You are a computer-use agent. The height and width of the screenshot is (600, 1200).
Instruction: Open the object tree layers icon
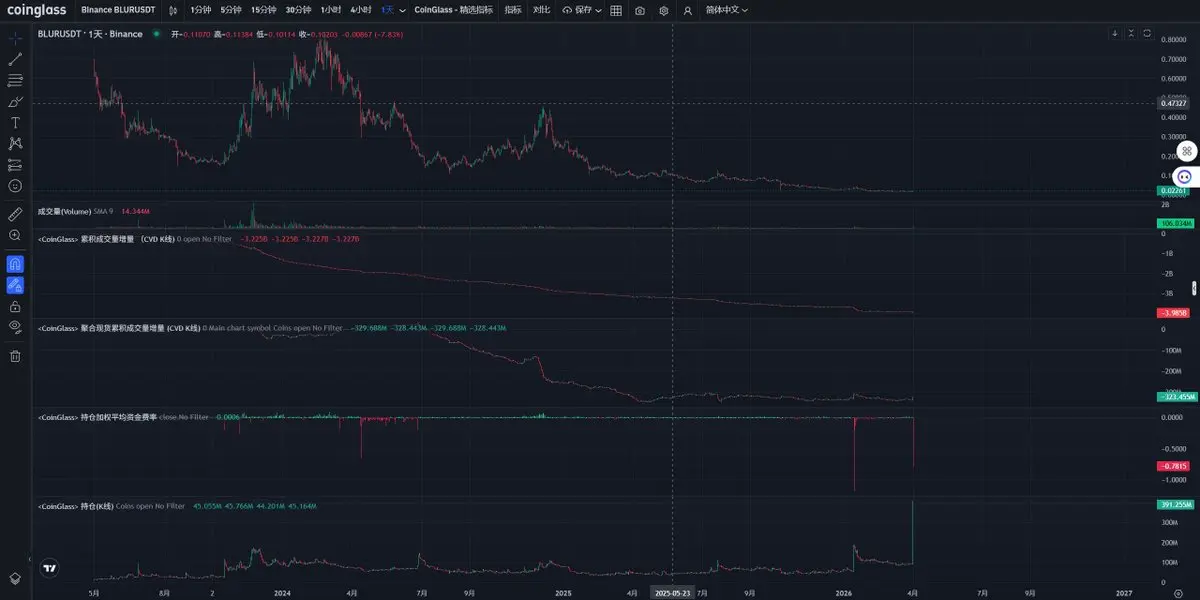[x=15, y=578]
